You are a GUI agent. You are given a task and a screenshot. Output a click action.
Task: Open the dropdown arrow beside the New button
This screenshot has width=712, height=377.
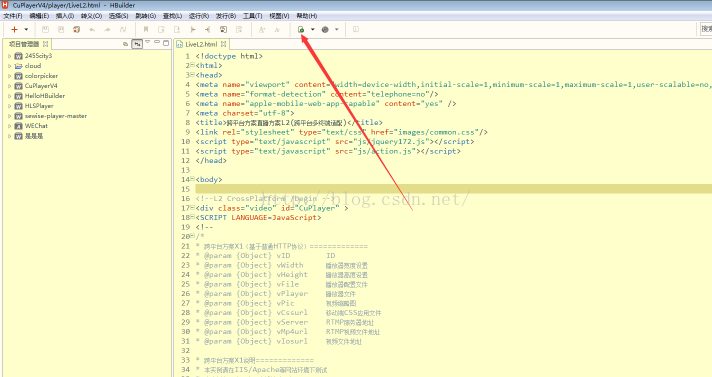pos(26,30)
